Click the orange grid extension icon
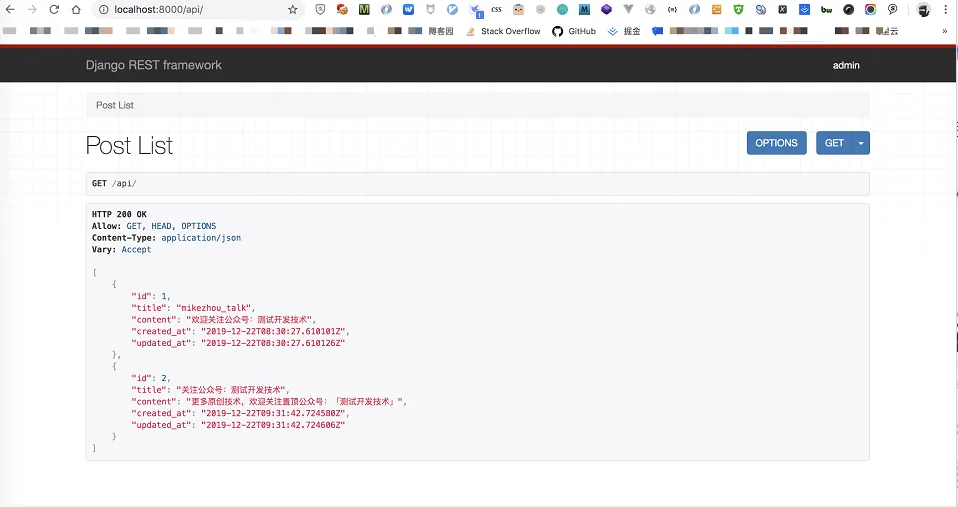Screen dimensions: 958x507 [716, 9]
